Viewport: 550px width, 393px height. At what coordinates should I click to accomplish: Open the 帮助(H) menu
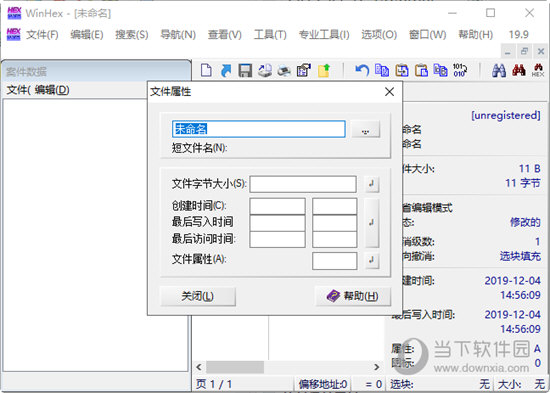tap(475, 34)
